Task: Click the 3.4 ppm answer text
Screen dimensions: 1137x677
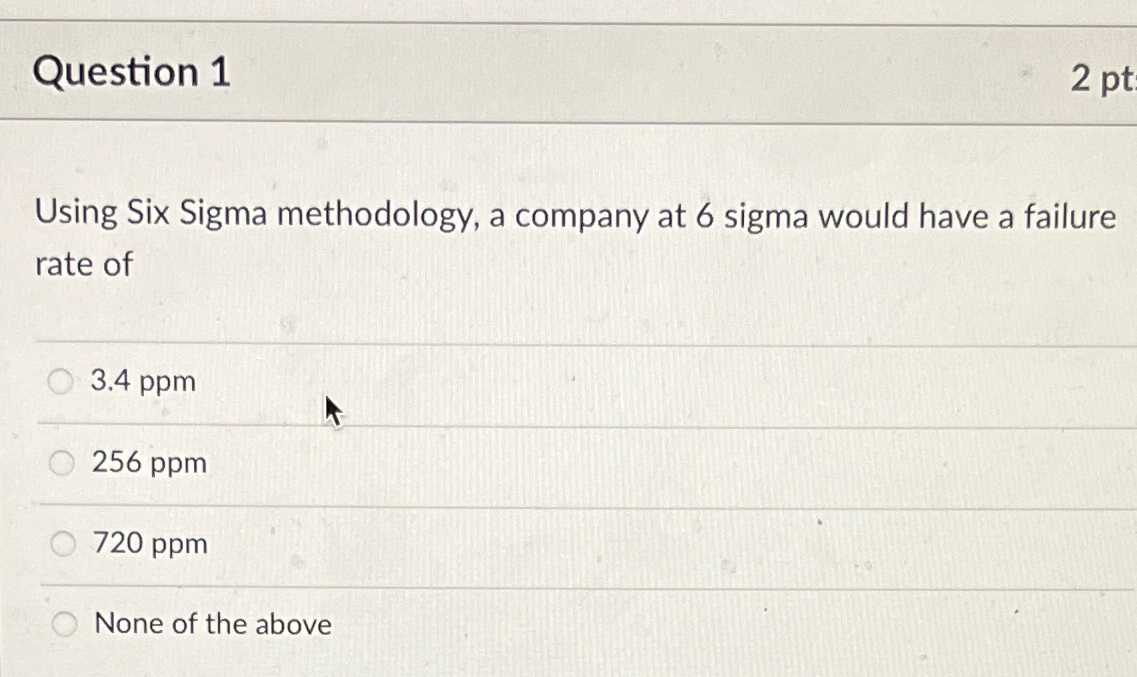Action: click(x=142, y=380)
